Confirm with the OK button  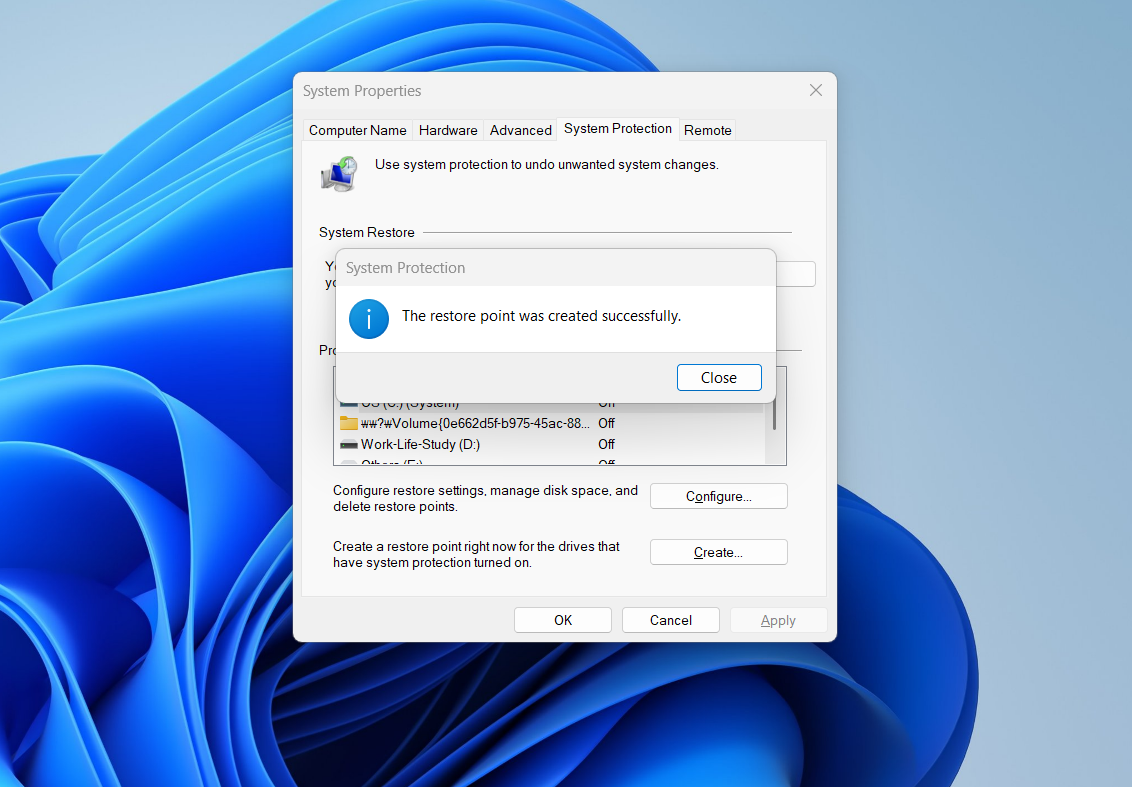tap(563, 620)
